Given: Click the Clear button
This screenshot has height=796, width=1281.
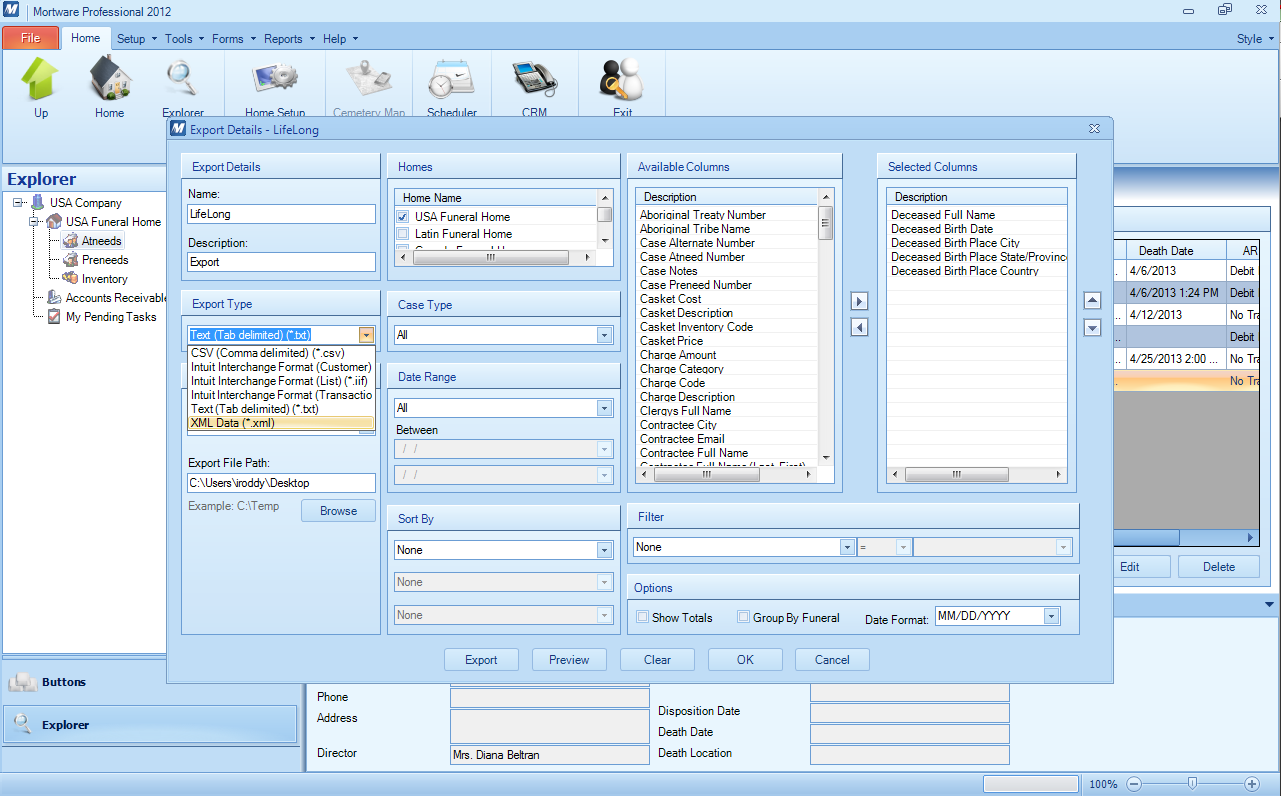Looking at the screenshot, I should pyautogui.click(x=657, y=660).
